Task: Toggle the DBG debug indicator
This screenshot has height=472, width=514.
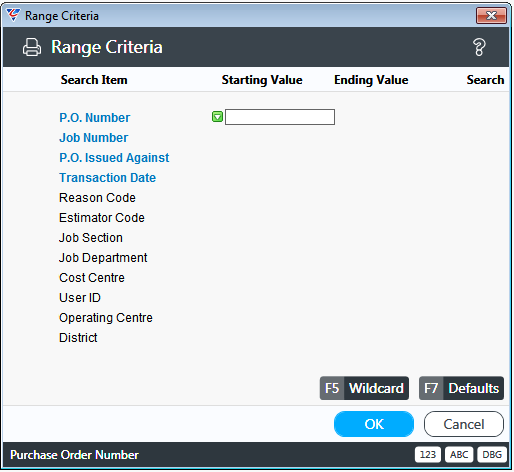Action: (492, 455)
